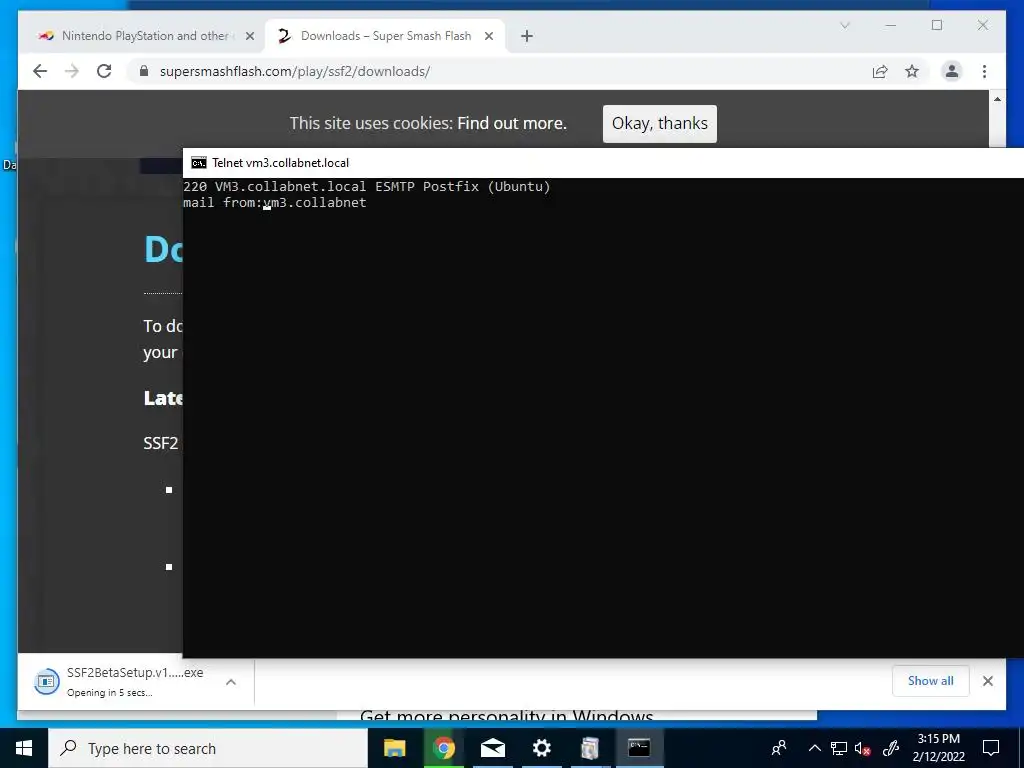Viewport: 1024px width, 768px height.
Task: Show all downloads in Chrome
Action: point(931,680)
